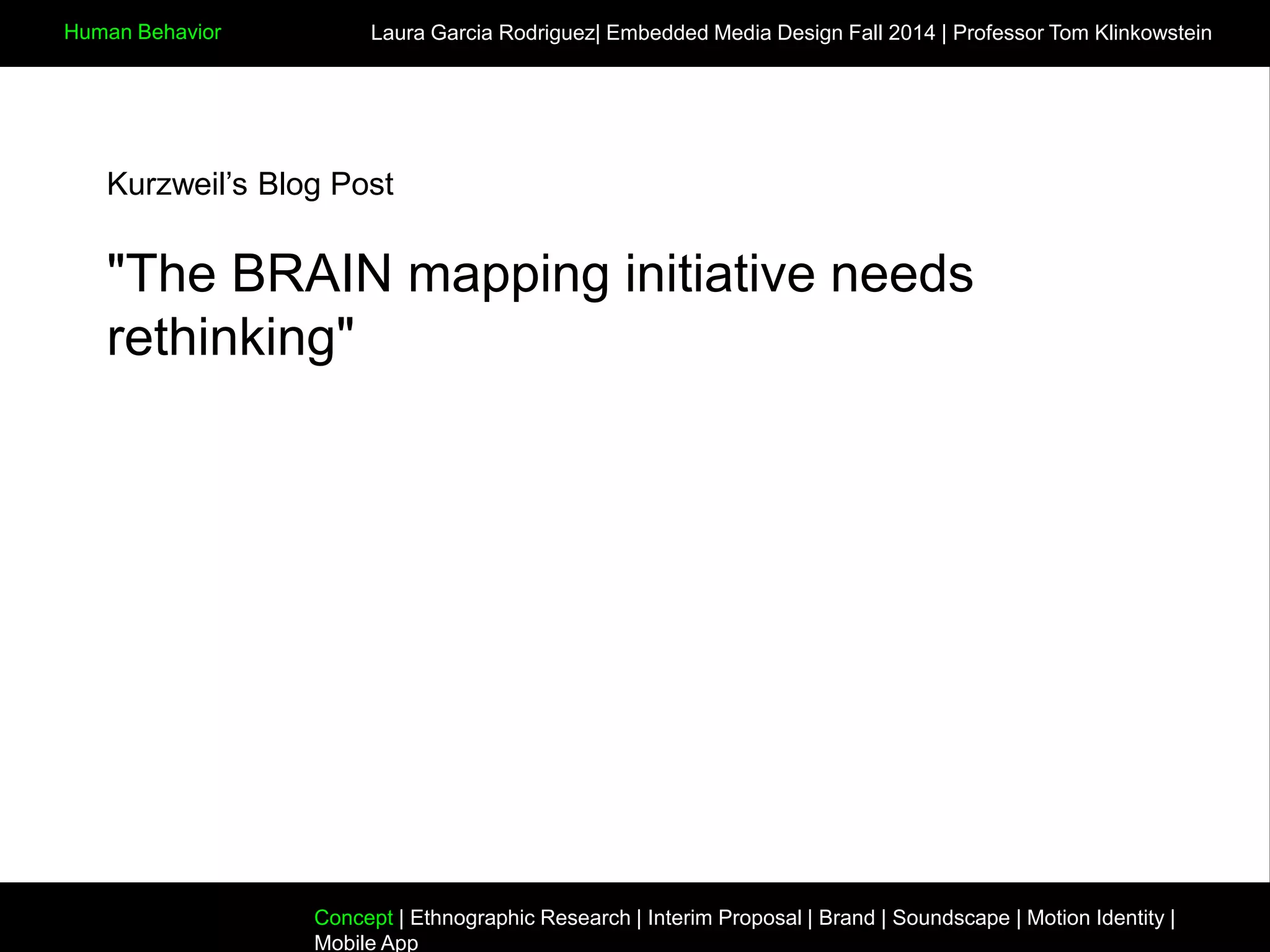
Task: Click the Kurzweil's Blog Post subtitle
Action: (250, 184)
